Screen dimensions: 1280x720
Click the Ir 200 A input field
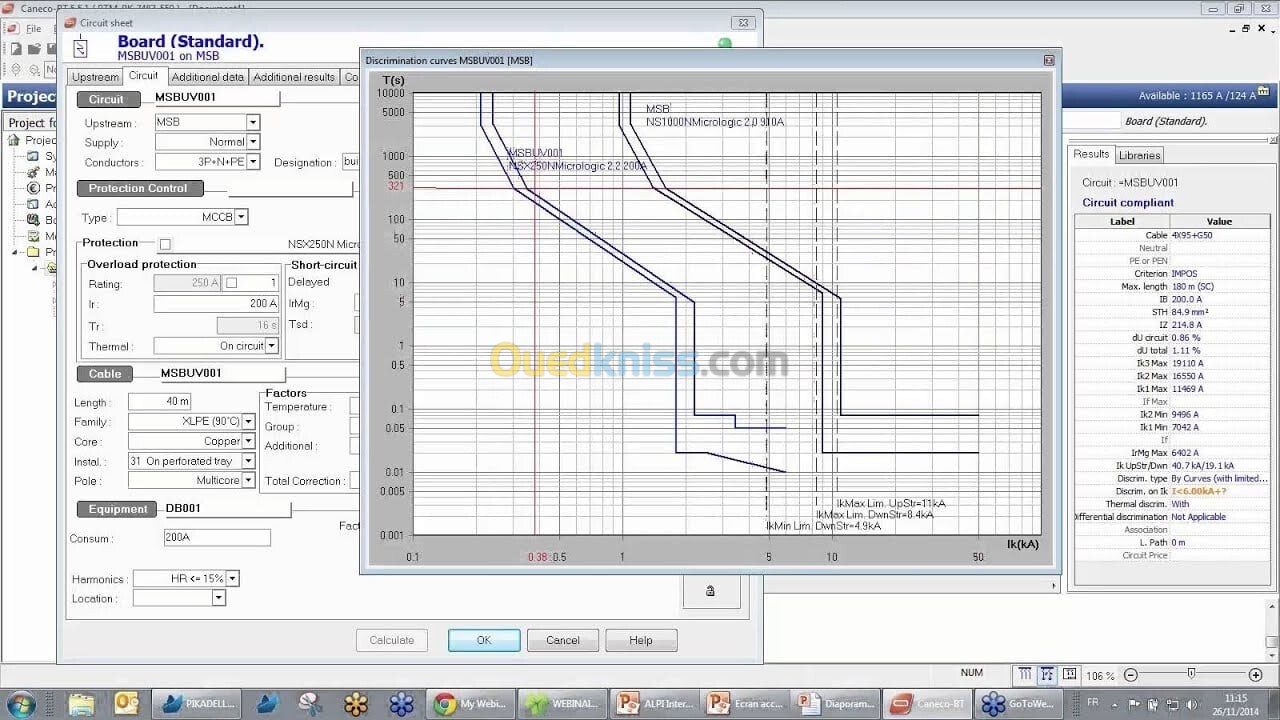pos(216,303)
